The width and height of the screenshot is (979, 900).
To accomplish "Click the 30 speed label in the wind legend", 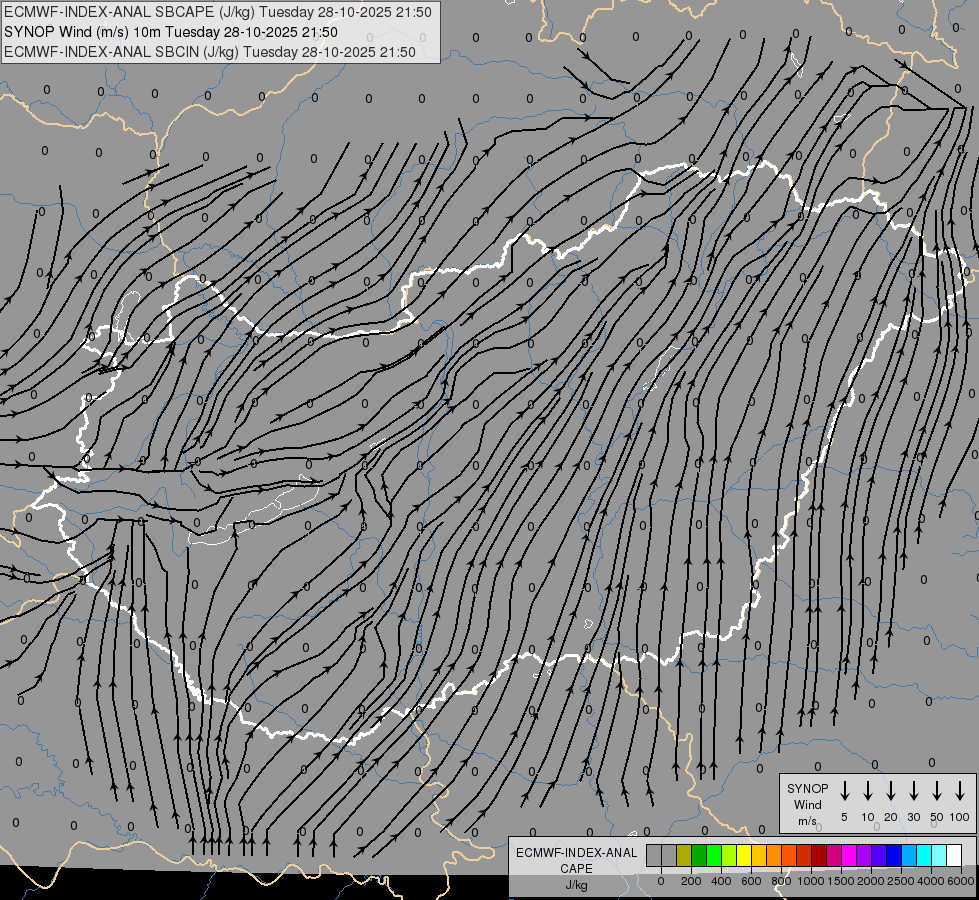I will click(914, 817).
